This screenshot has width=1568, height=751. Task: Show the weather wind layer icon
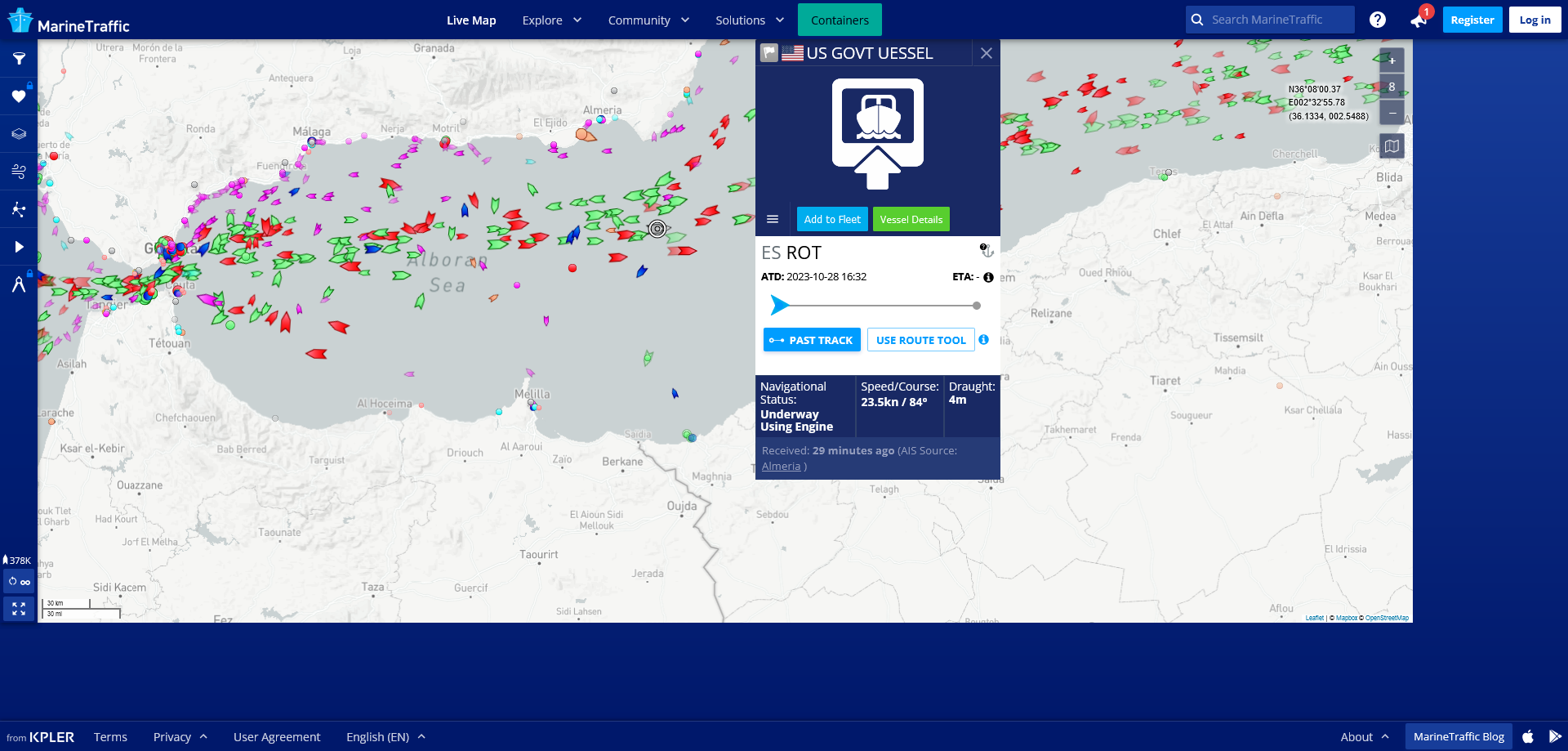point(19,172)
